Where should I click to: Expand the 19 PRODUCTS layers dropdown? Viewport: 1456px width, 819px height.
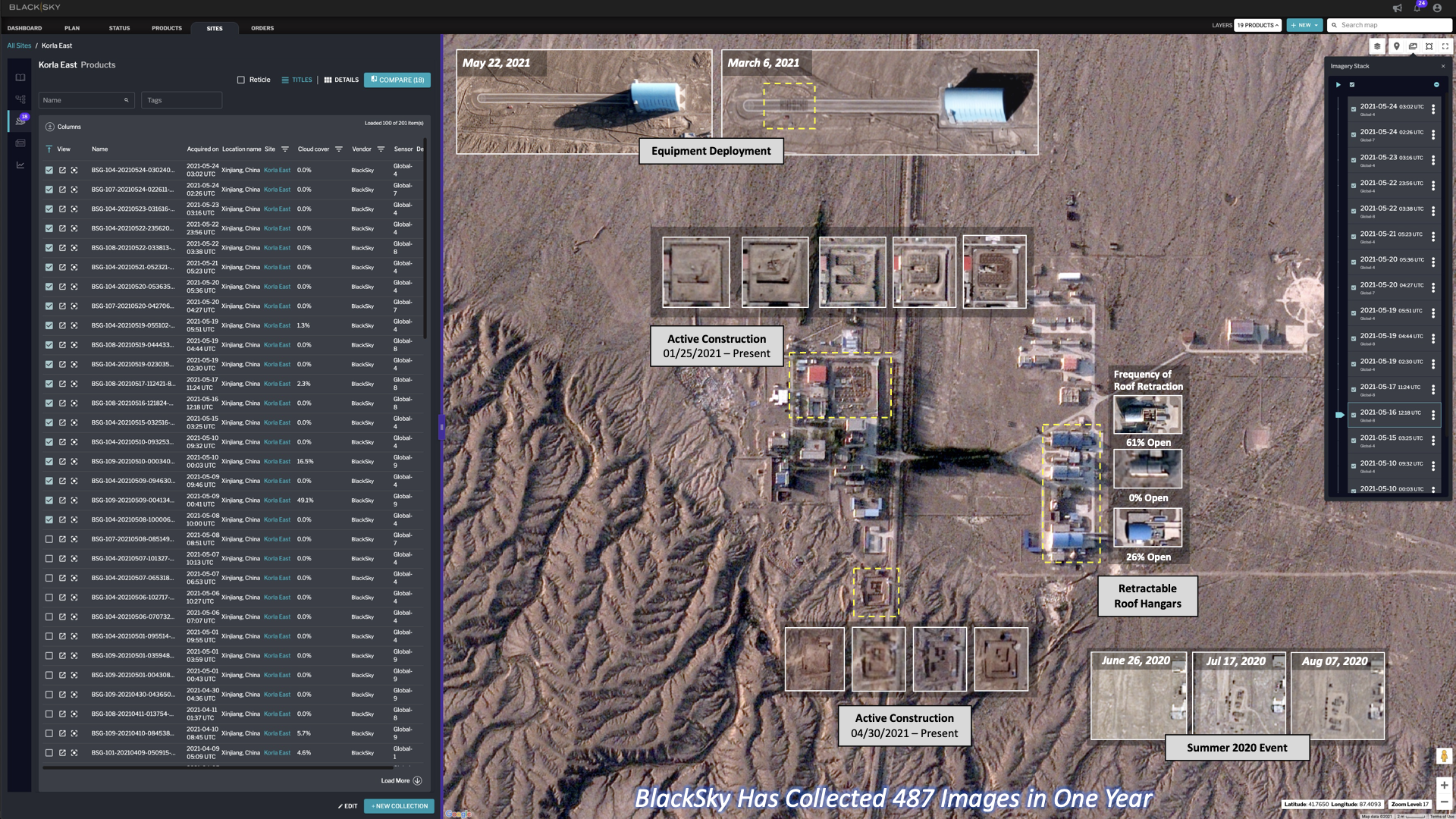click(1257, 25)
